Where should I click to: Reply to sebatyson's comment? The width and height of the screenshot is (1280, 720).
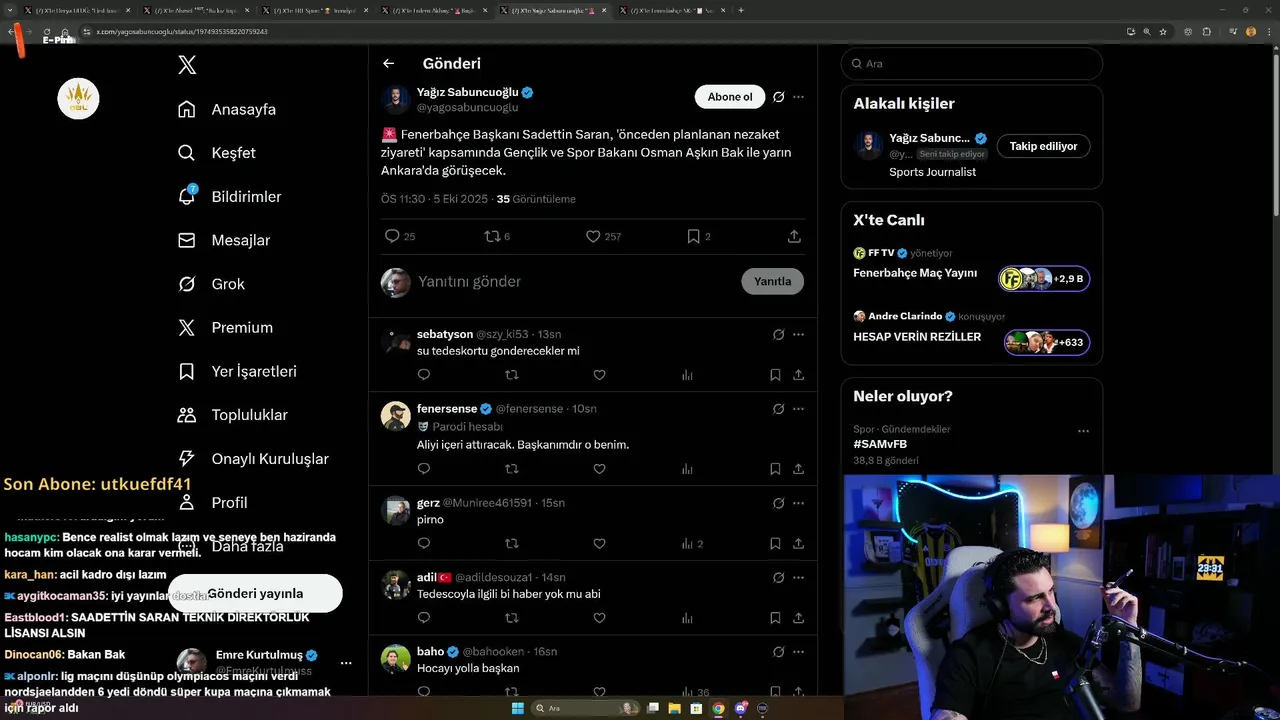[x=424, y=375]
